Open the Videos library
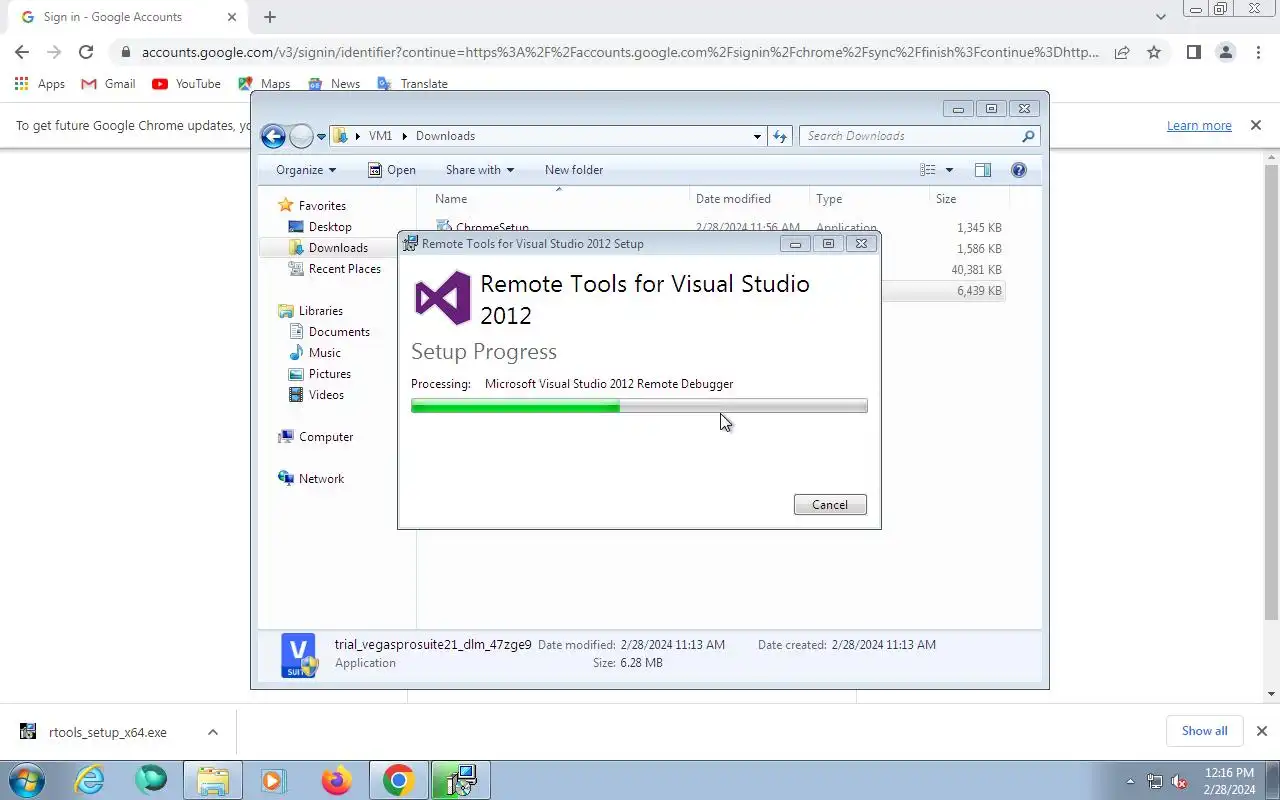Image resolution: width=1280 pixels, height=800 pixels. (326, 395)
